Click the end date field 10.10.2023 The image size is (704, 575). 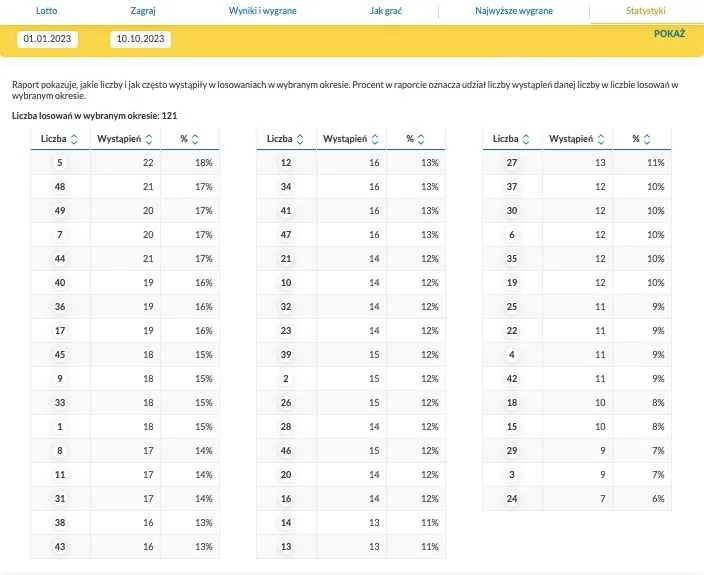pyautogui.click(x=140, y=39)
